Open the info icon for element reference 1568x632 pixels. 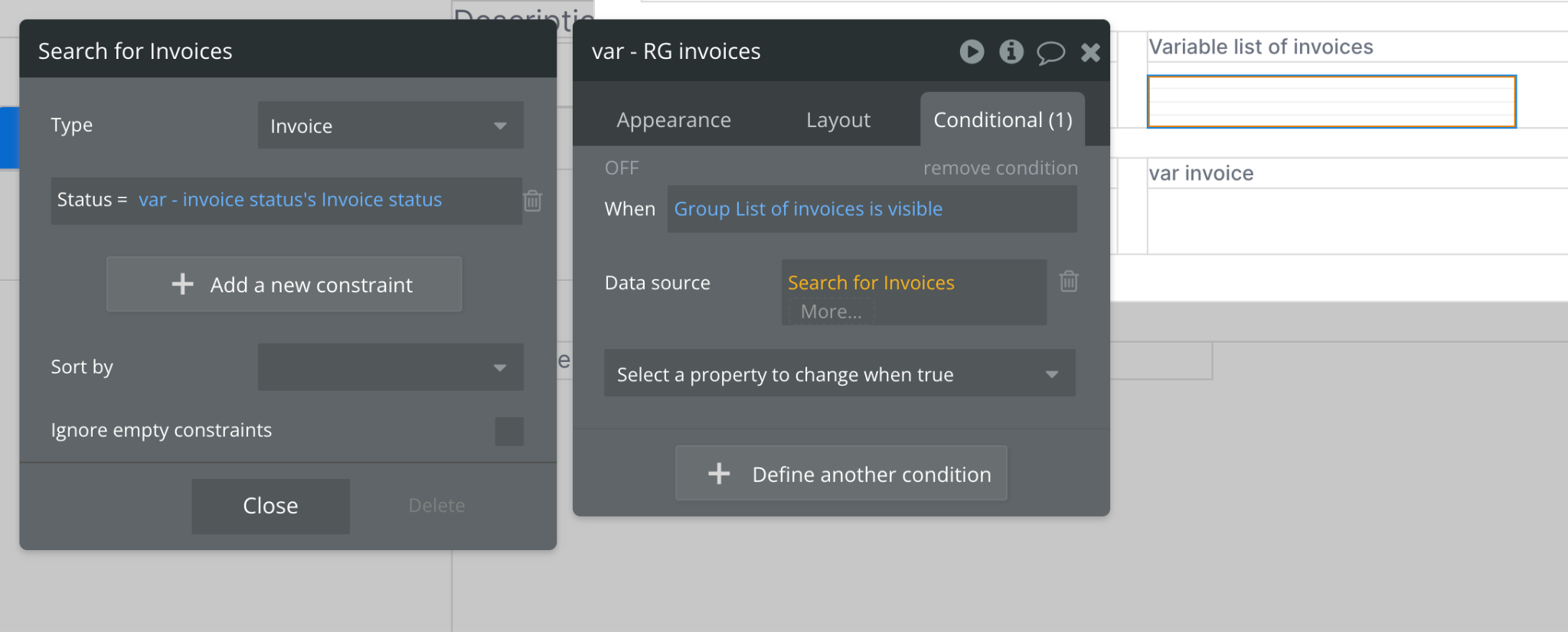(1011, 52)
